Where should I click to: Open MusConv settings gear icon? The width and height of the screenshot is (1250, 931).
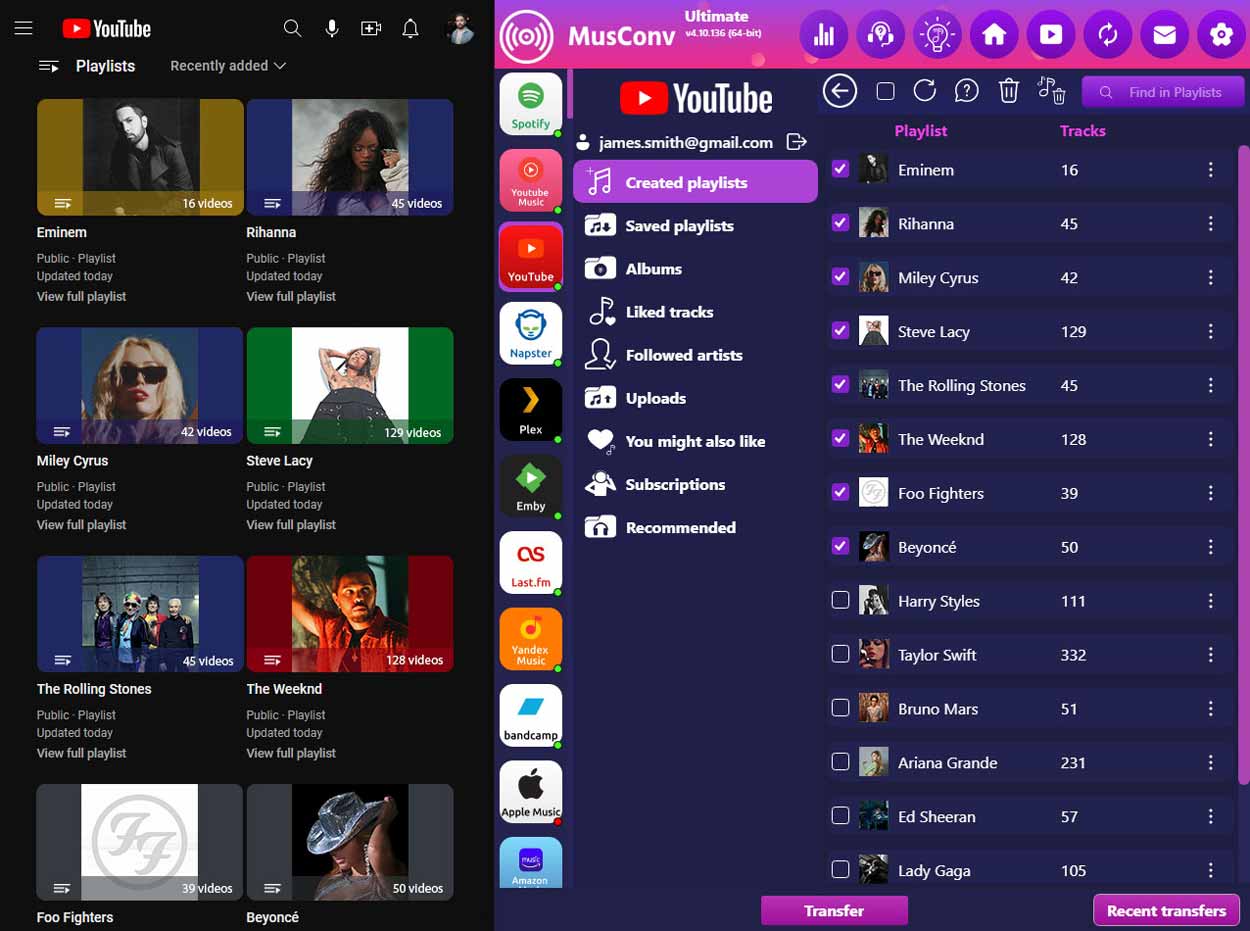point(1221,36)
